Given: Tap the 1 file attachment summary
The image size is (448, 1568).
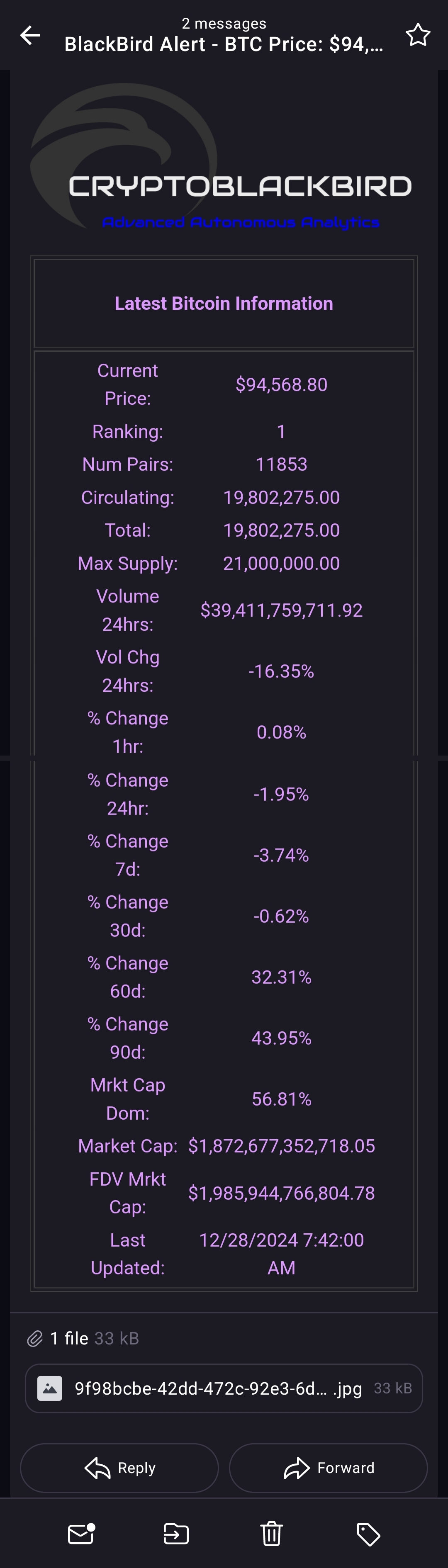Looking at the screenshot, I should tap(94, 1339).
